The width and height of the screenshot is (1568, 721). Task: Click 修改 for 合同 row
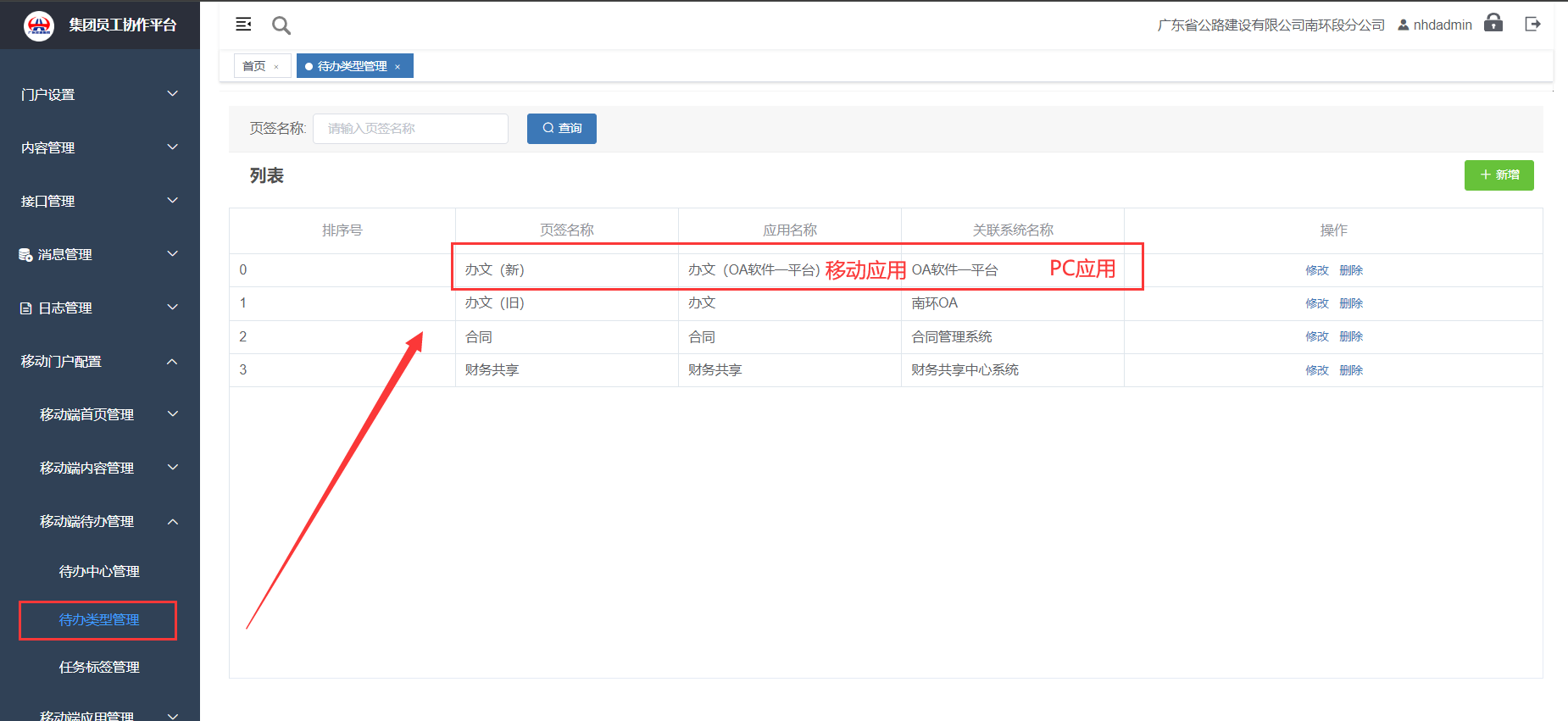(x=1317, y=336)
